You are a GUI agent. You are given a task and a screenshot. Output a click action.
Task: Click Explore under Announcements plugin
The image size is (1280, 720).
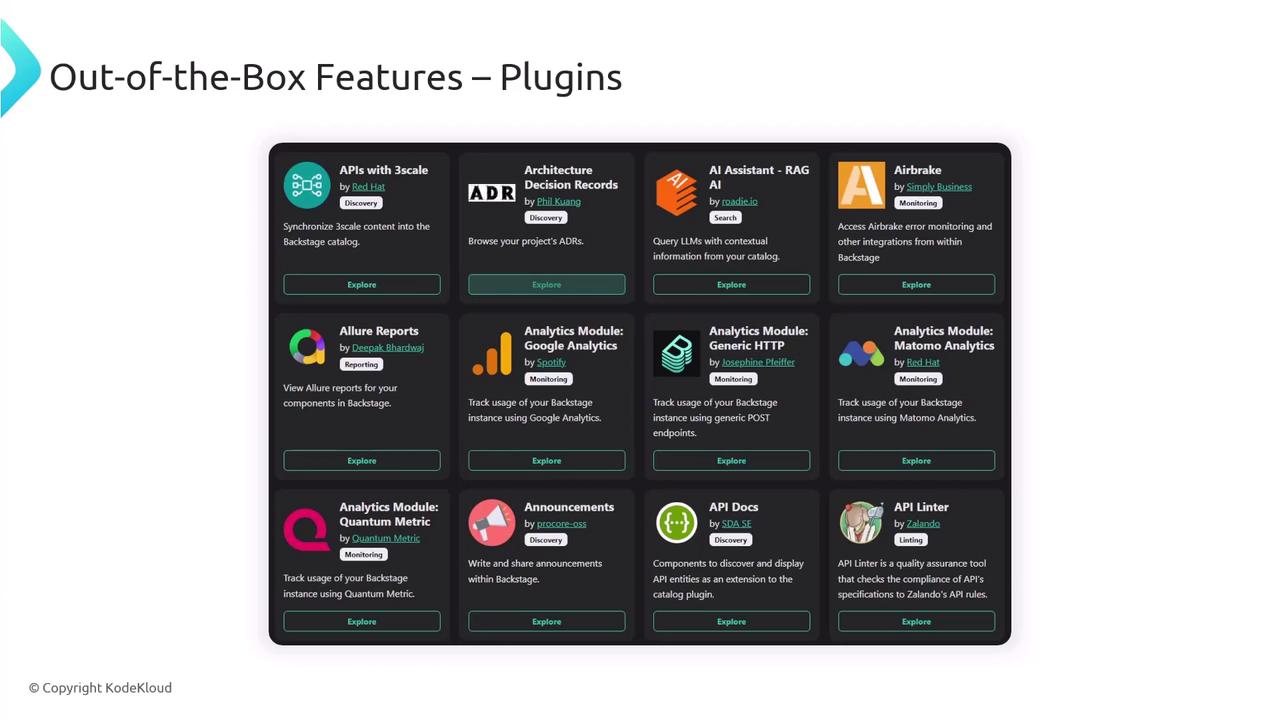(547, 622)
